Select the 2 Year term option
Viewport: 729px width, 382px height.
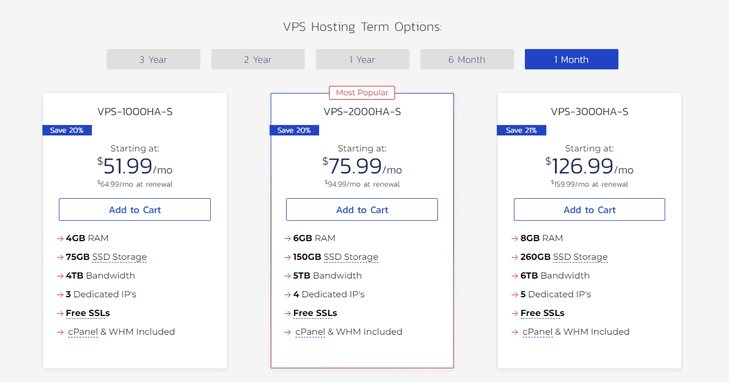[258, 59]
